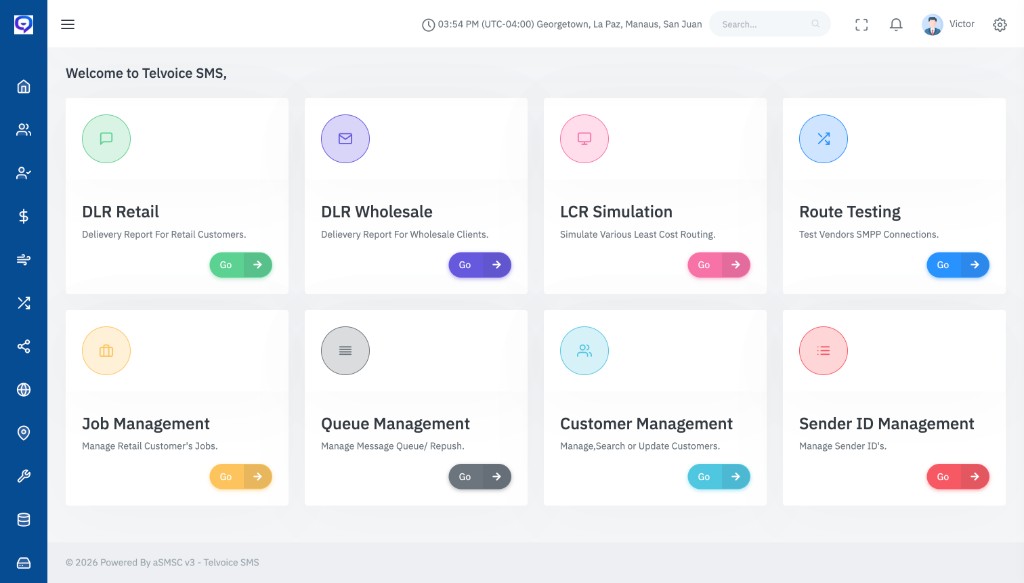
Task: Open the dollar sign billing icon
Action: (x=24, y=216)
